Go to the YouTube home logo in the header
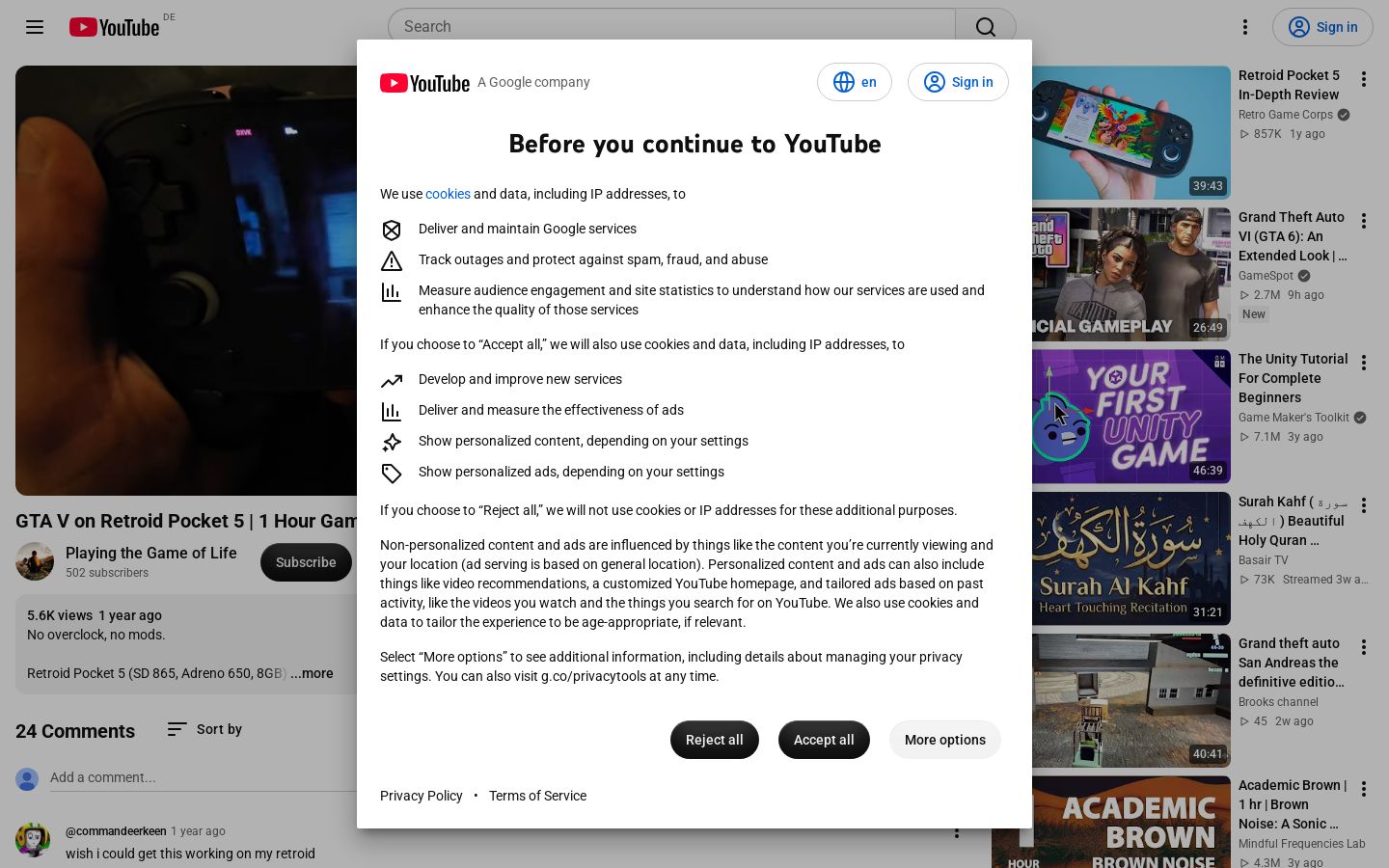The width and height of the screenshot is (1389, 868). [x=114, y=27]
